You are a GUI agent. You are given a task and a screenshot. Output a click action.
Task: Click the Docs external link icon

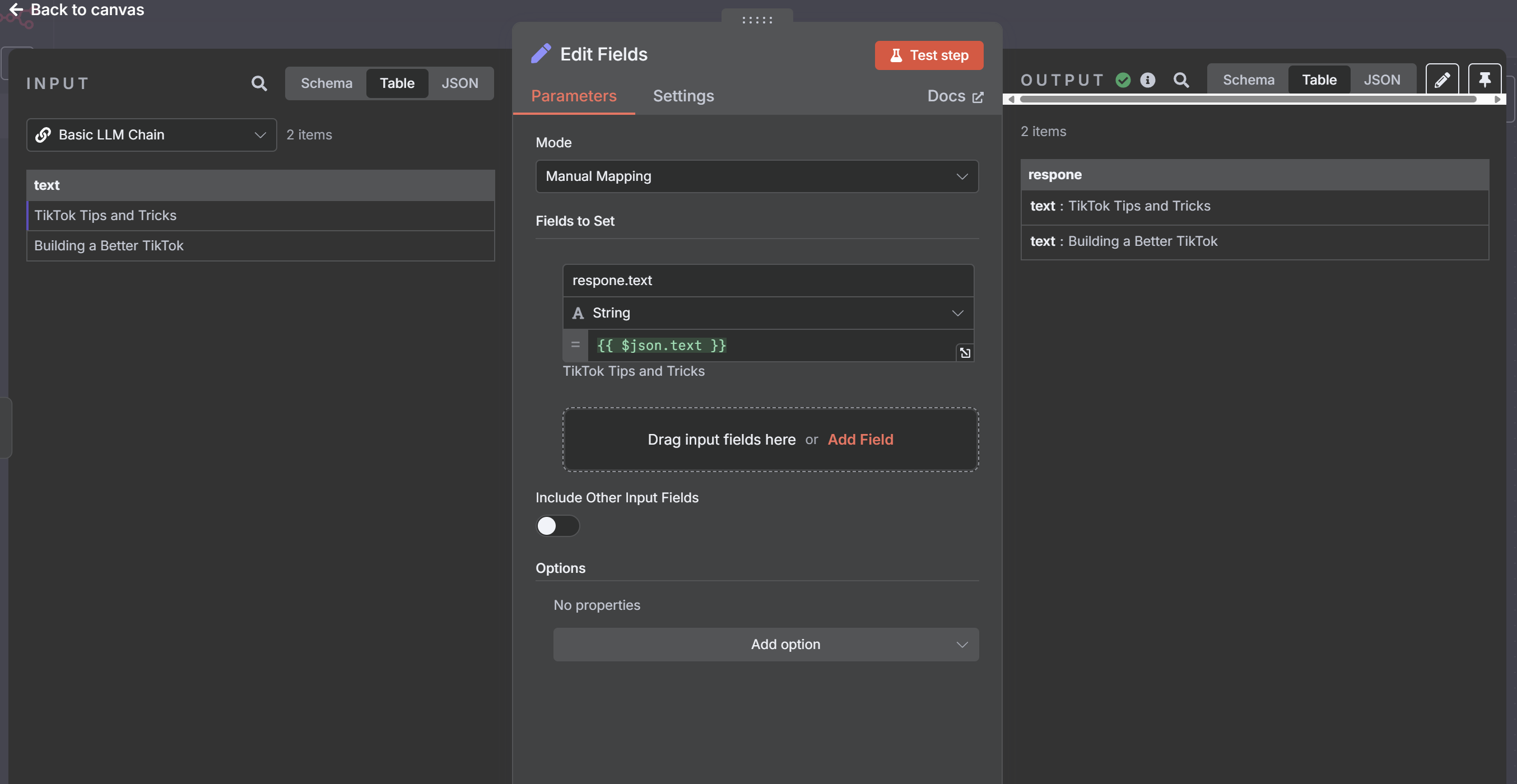[978, 97]
